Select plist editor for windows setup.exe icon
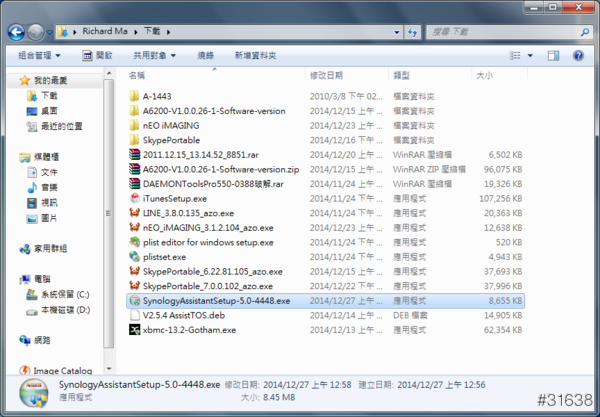600x417 pixels. pos(134,242)
